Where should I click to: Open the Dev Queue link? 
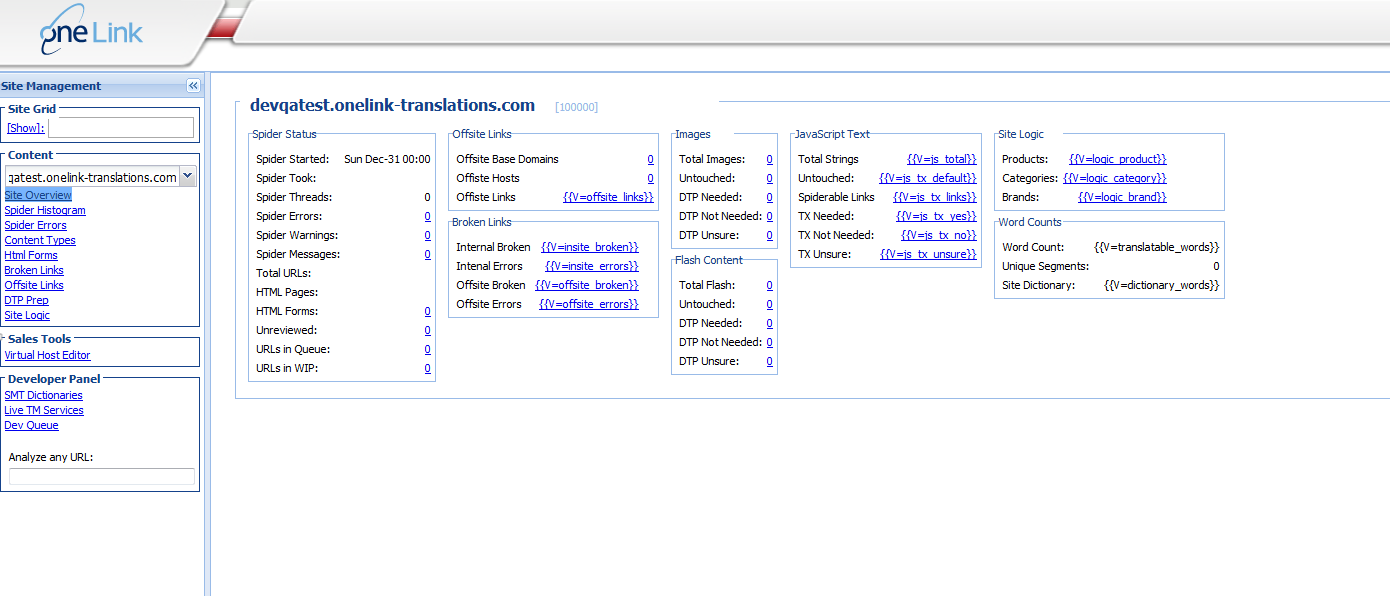pos(32,425)
